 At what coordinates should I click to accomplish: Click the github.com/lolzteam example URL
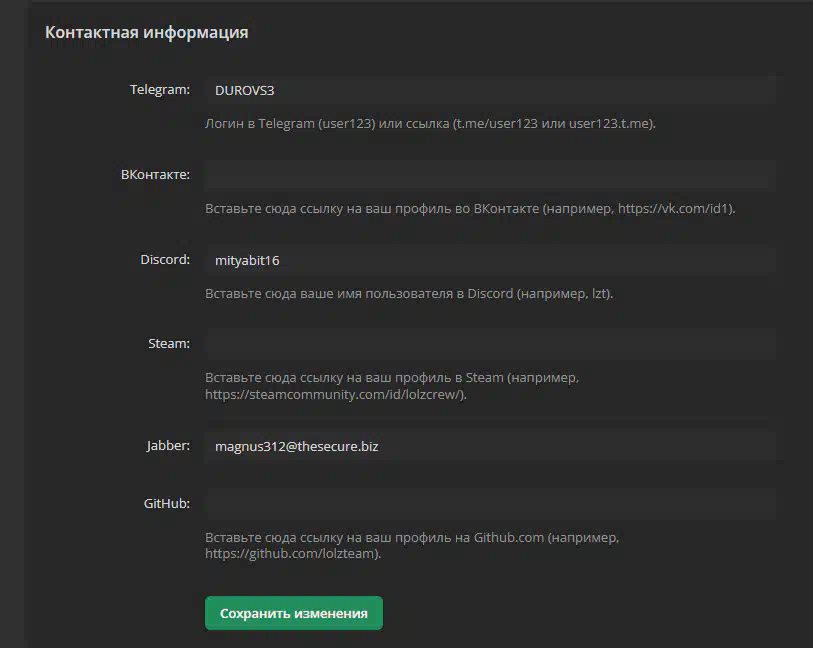point(293,554)
